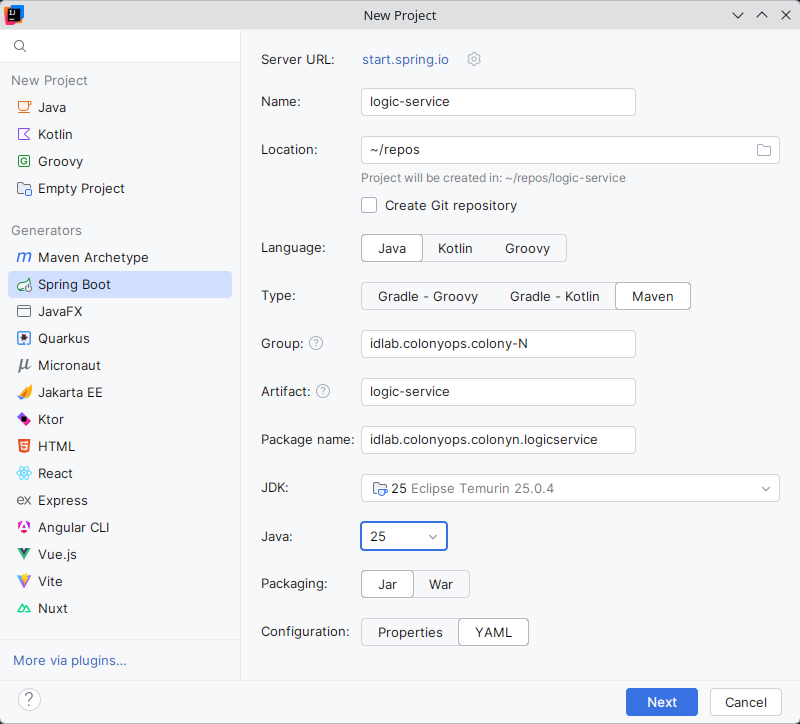Choose War packaging

441,584
